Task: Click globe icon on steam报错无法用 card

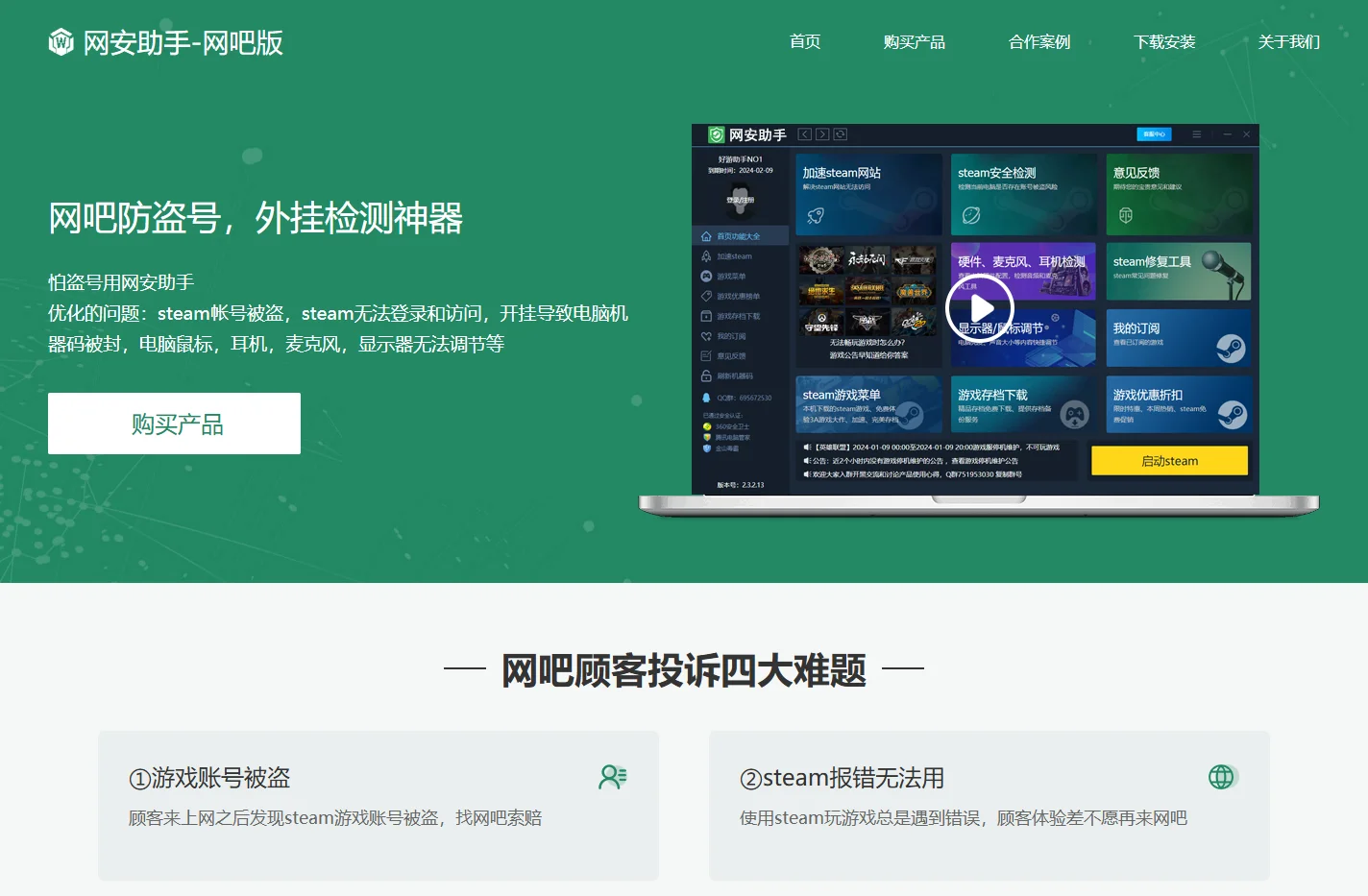Action: pyautogui.click(x=1222, y=777)
